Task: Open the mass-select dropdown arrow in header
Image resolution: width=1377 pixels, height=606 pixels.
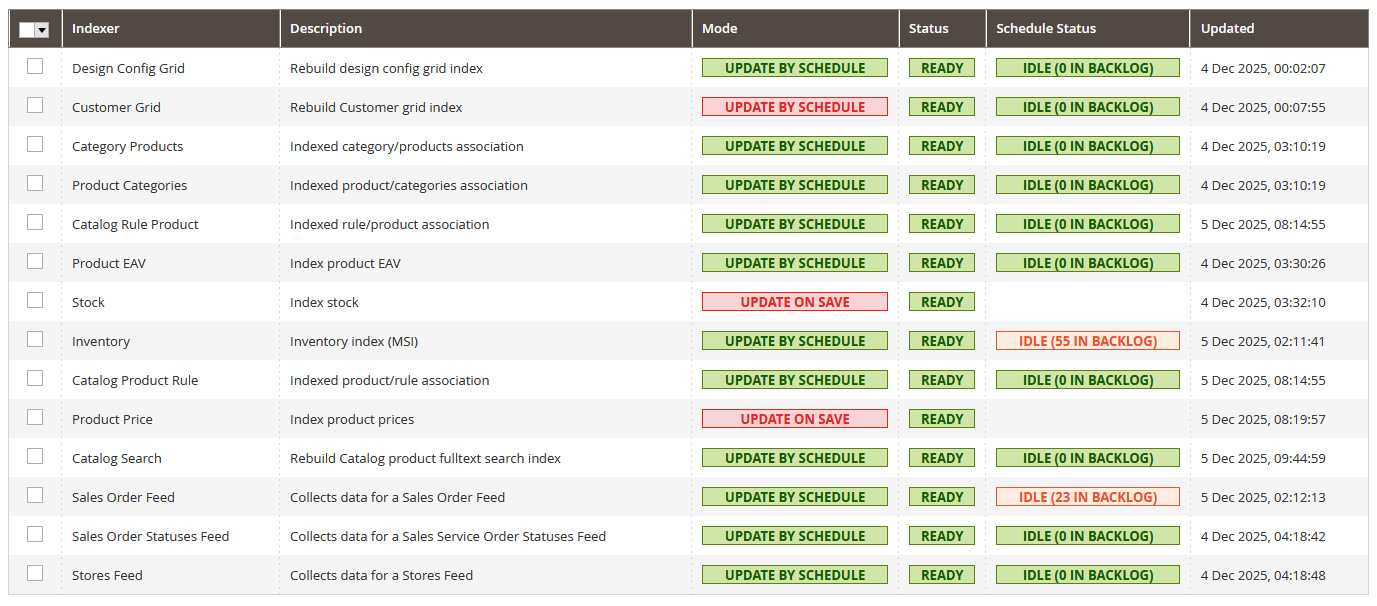Action: (x=42, y=30)
